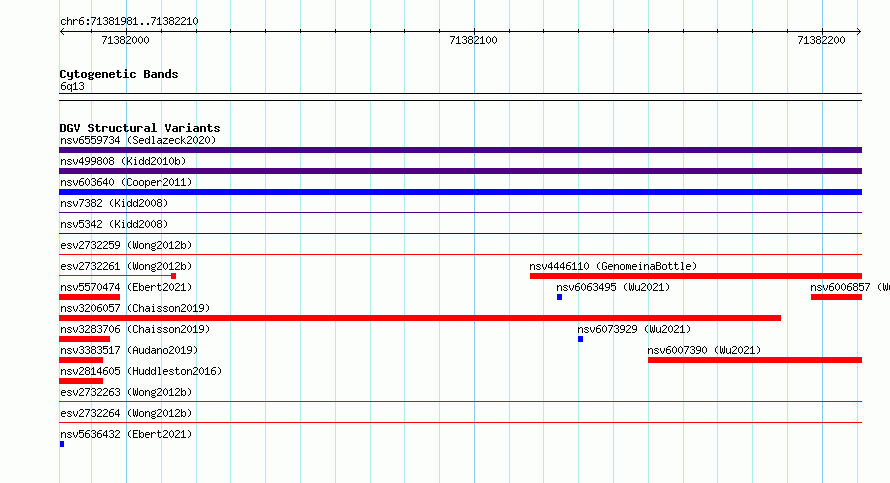Viewport: 890px width, 483px height.
Task: Click the Cytogenetic Bands track title
Action: pyautogui.click(x=119, y=74)
